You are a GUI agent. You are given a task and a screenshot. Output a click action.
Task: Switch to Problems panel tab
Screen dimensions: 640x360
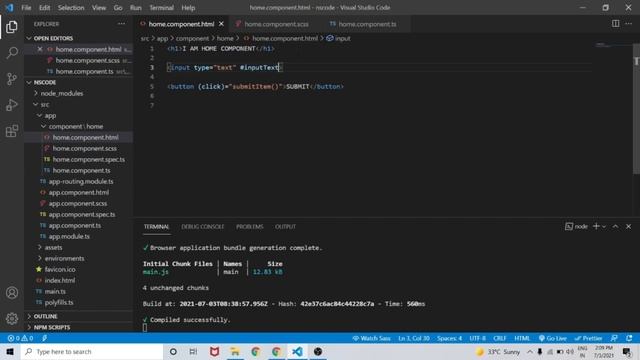[x=249, y=227]
